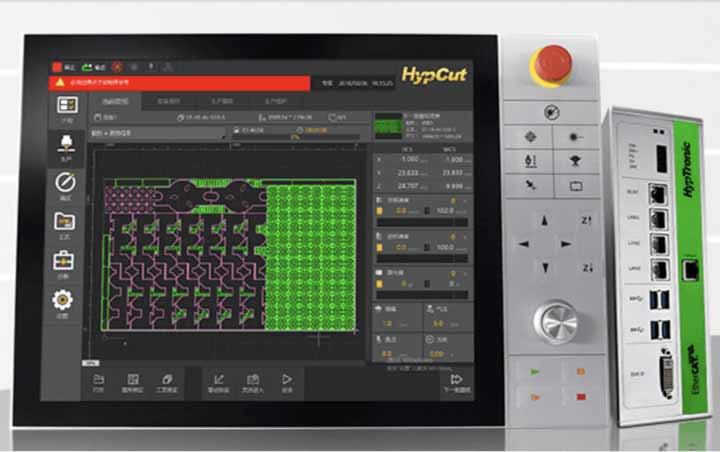Open the dropdown above the nesting canvas
The height and width of the screenshot is (452, 720).
158,133
